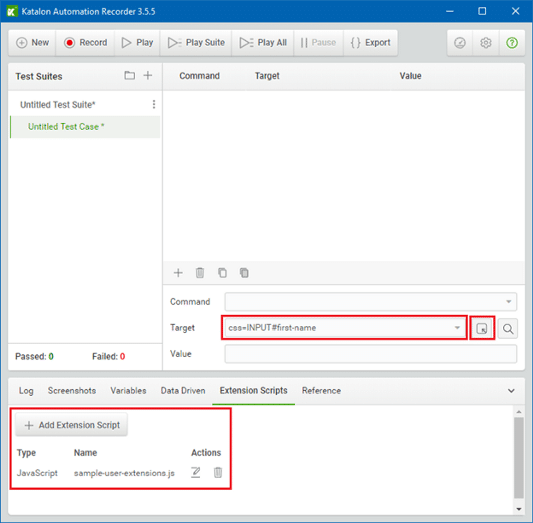The height and width of the screenshot is (523, 533).
Task: Run Play Suite
Action: pos(196,43)
